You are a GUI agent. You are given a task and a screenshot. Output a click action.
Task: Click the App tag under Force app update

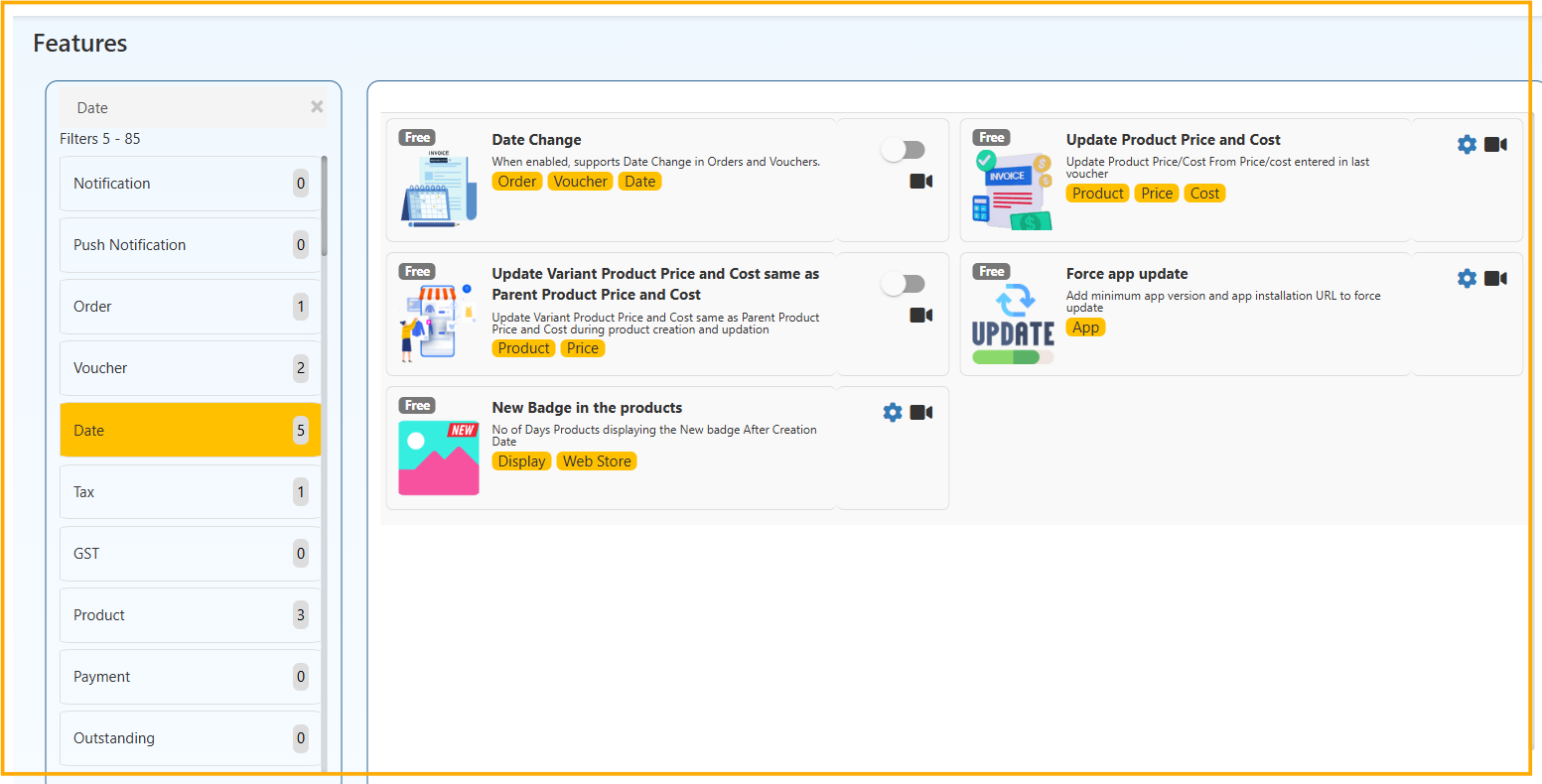(x=1085, y=327)
